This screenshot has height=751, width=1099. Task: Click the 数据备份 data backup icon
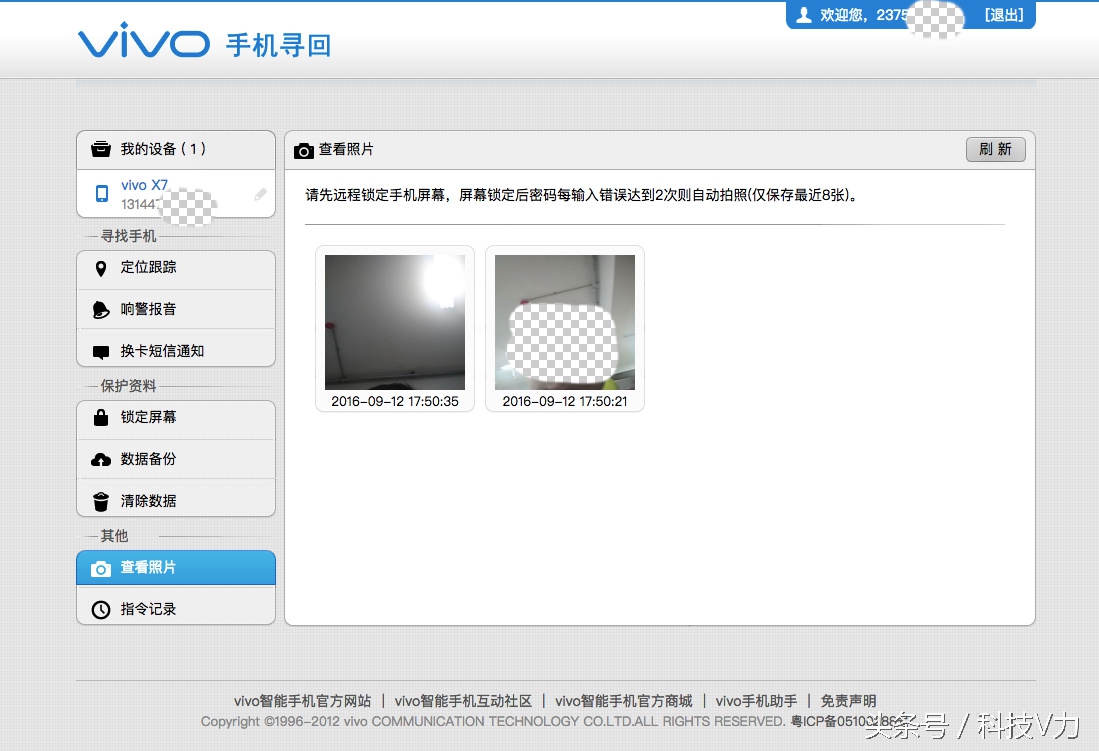click(x=100, y=459)
